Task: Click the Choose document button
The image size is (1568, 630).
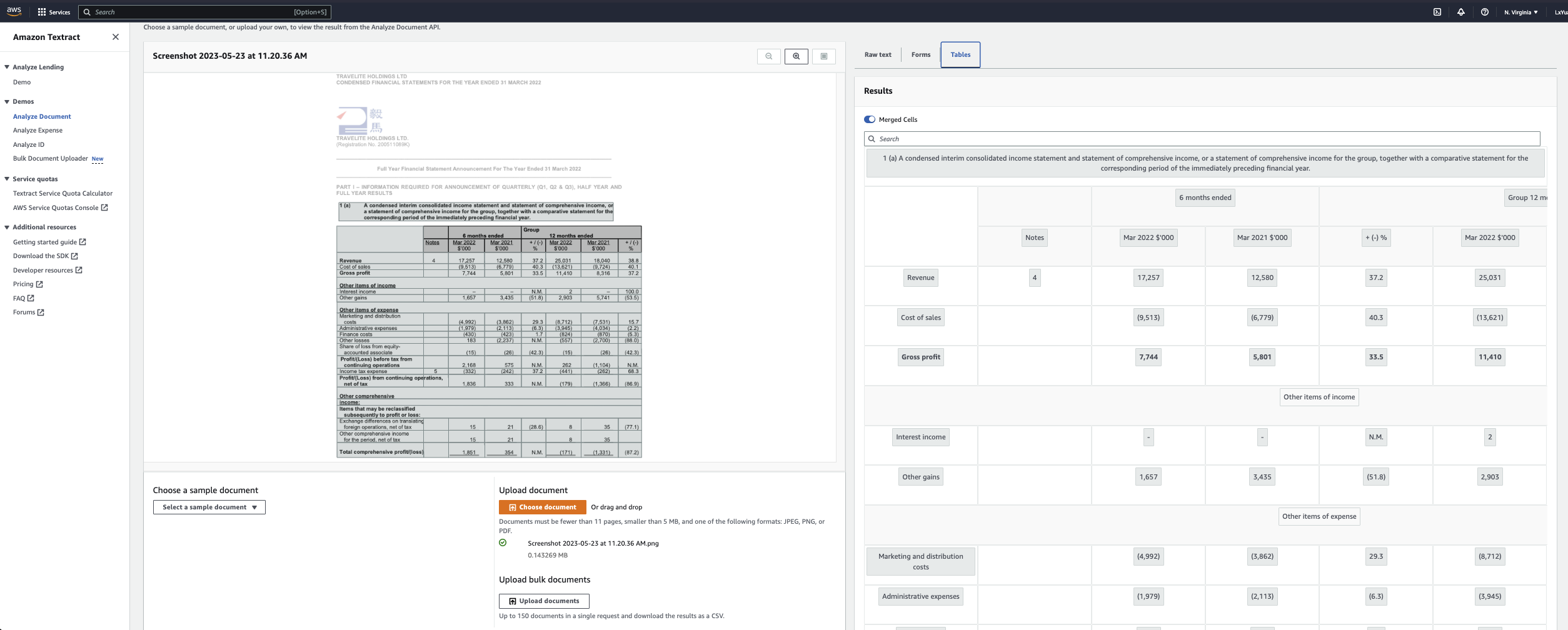Action: 542,507
